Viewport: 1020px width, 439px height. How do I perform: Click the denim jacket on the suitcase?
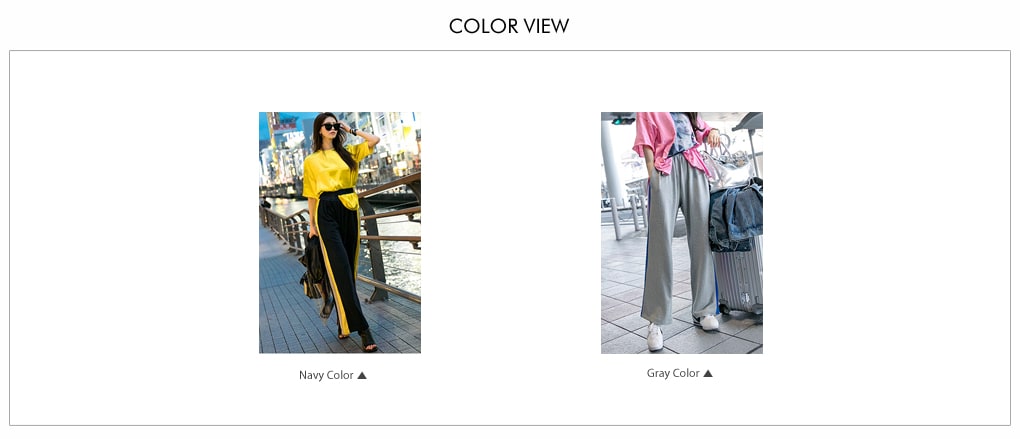pos(735,215)
